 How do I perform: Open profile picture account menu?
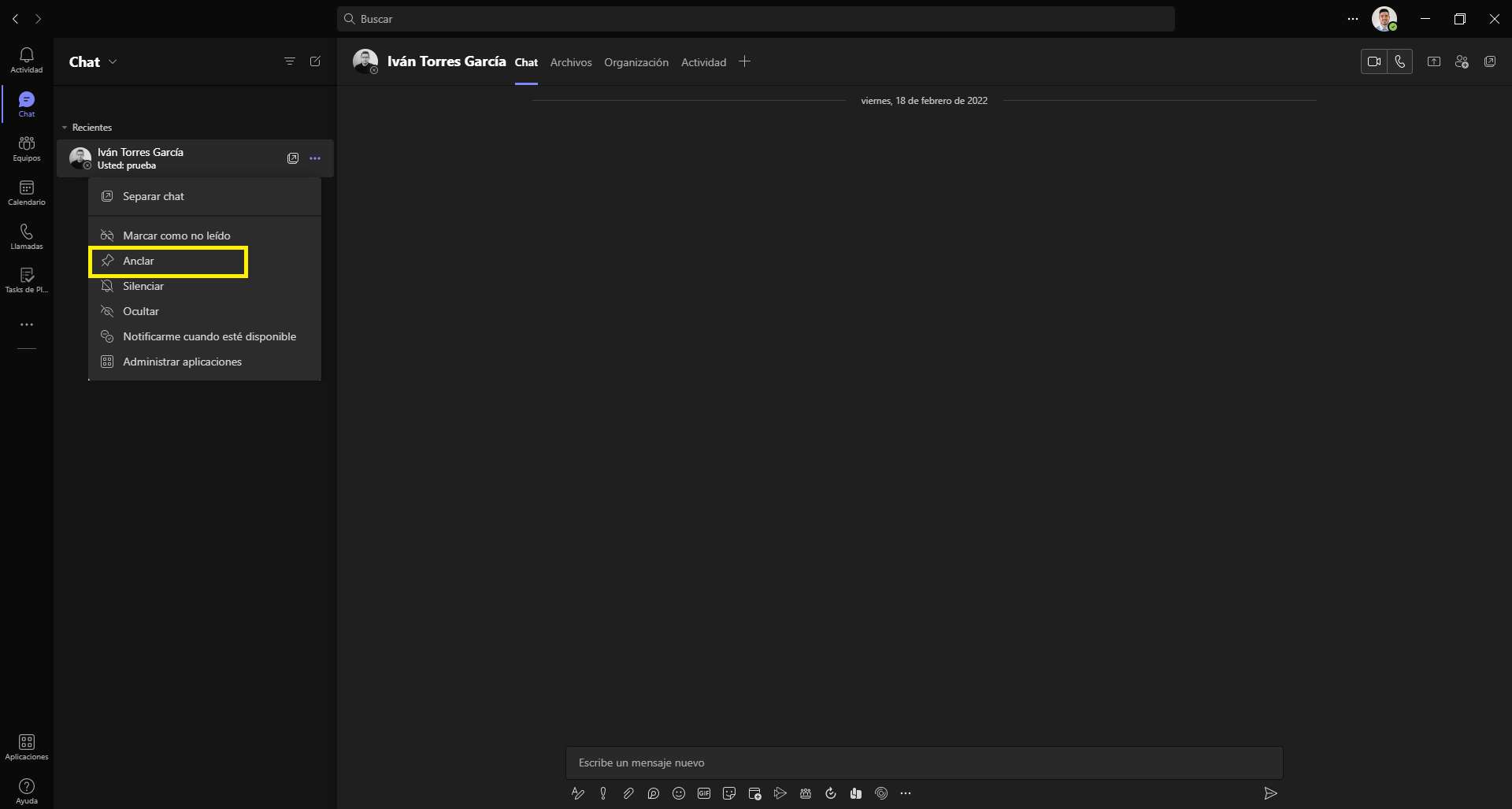1384,18
